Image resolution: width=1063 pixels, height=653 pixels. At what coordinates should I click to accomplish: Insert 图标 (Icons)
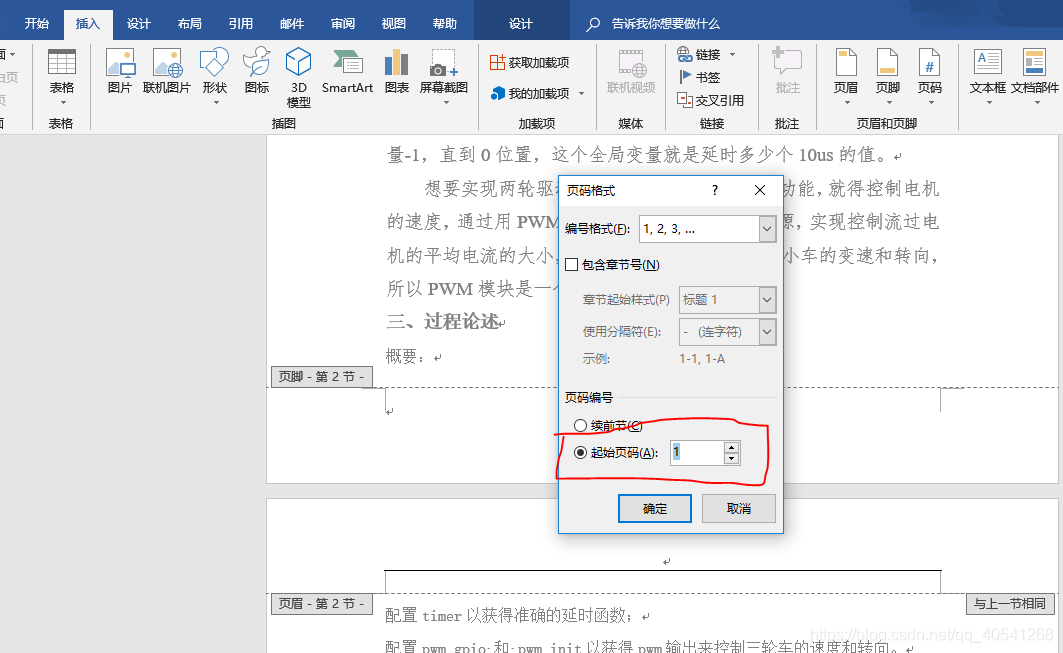coord(257,71)
